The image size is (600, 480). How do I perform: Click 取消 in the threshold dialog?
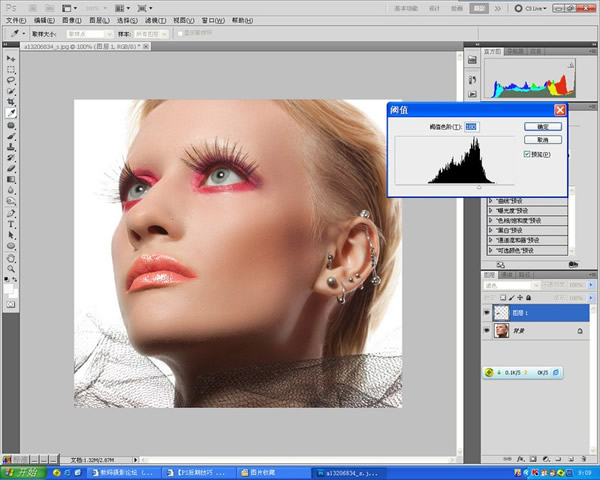tap(543, 140)
